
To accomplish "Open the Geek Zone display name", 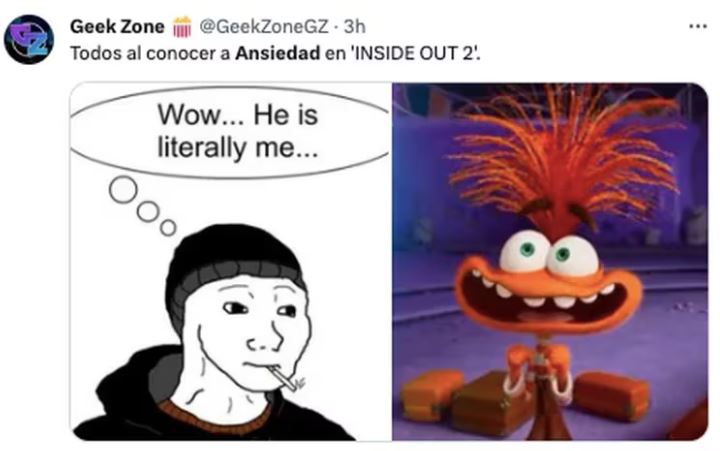I will [x=117, y=27].
